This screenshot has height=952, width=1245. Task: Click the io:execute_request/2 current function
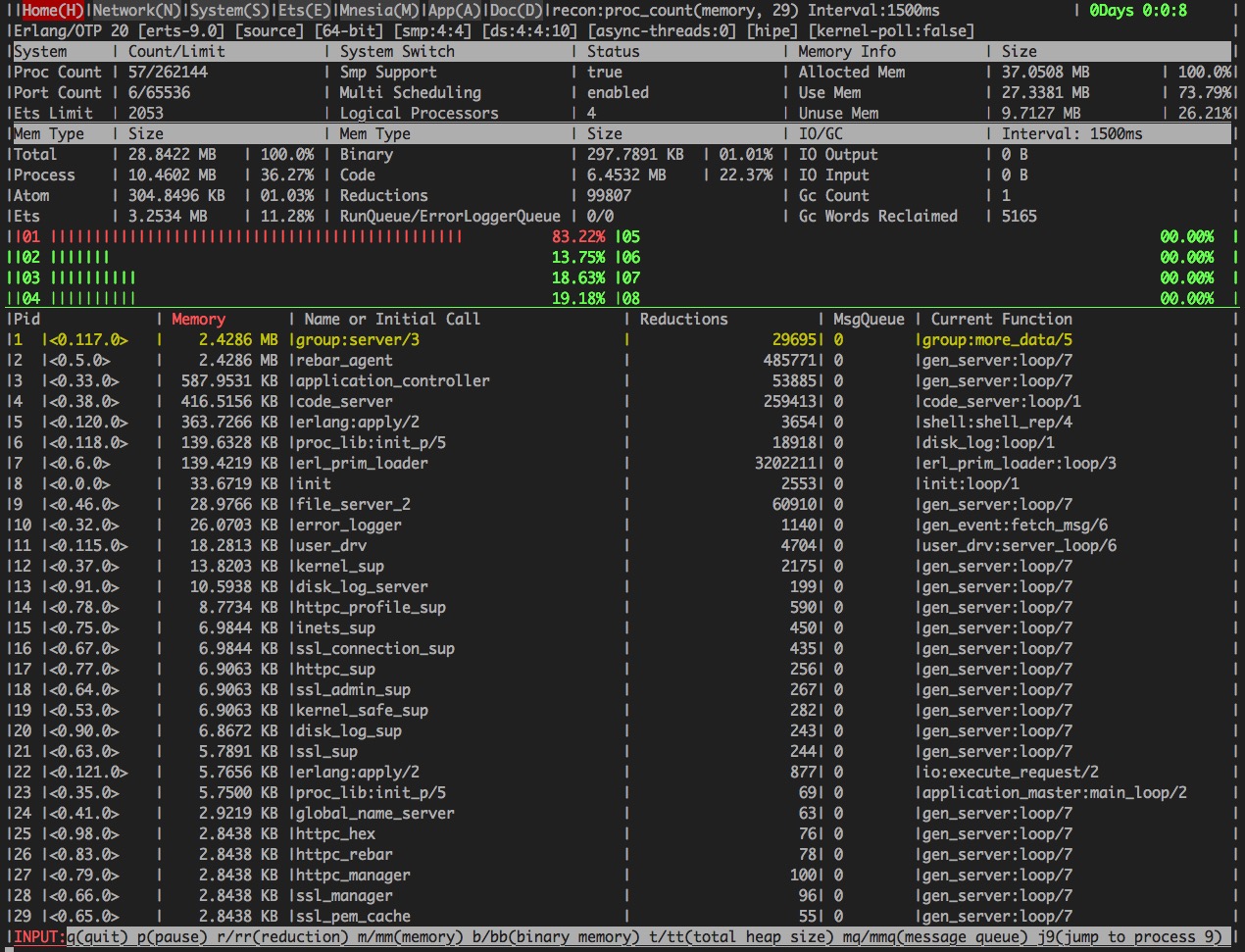[x=1010, y=772]
